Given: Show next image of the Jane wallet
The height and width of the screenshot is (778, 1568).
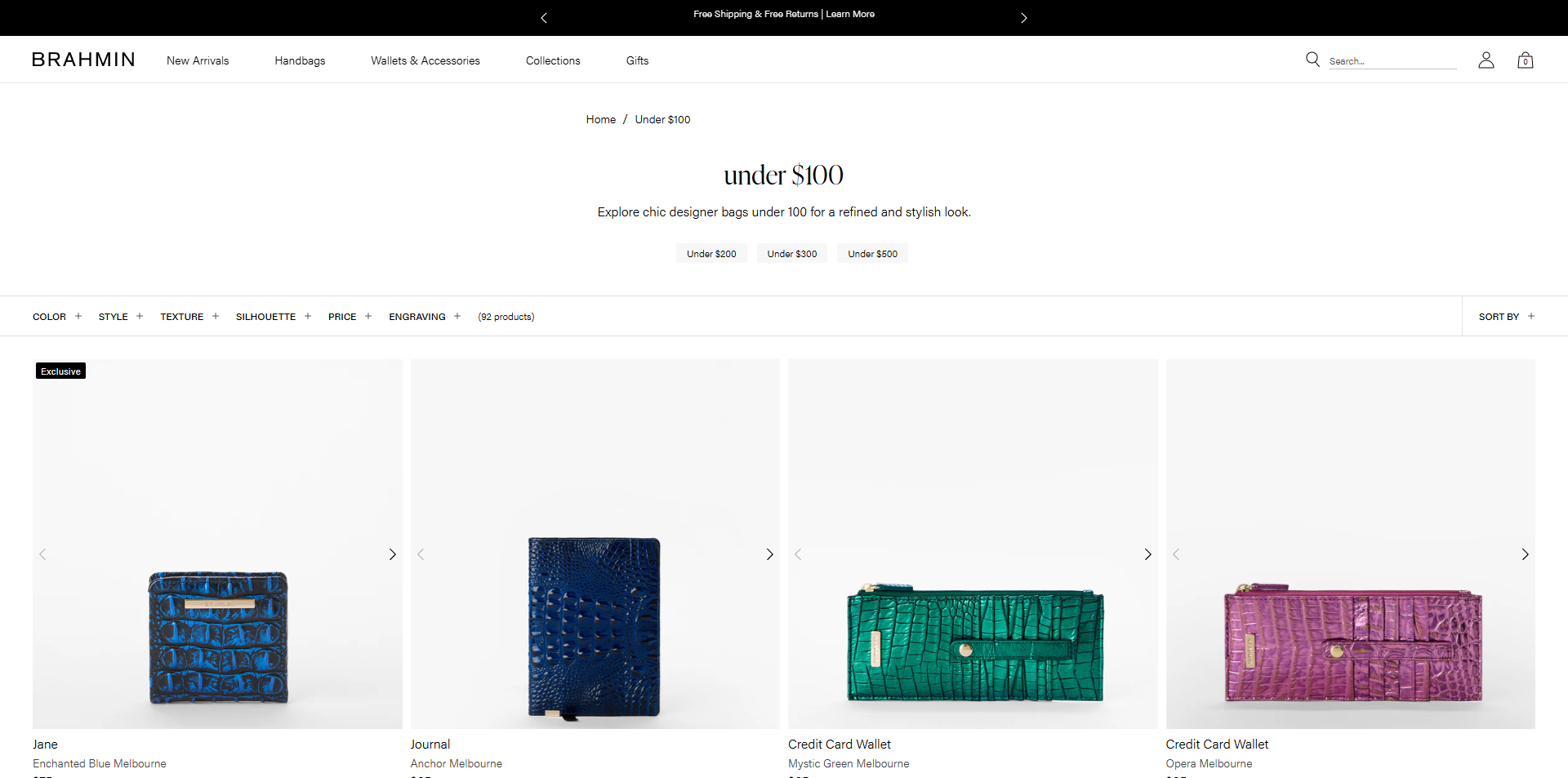Looking at the screenshot, I should click(392, 553).
